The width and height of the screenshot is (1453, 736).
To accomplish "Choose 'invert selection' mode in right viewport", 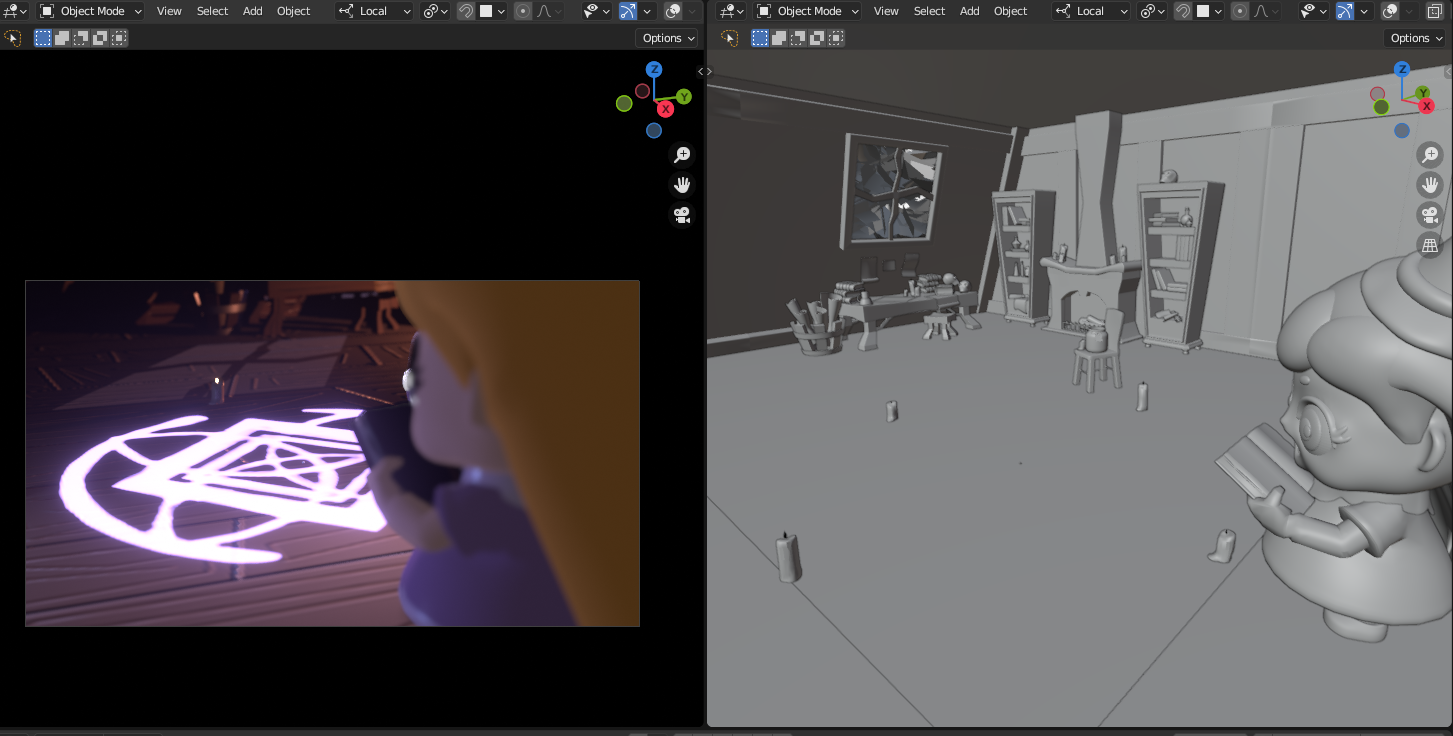I will (817, 38).
